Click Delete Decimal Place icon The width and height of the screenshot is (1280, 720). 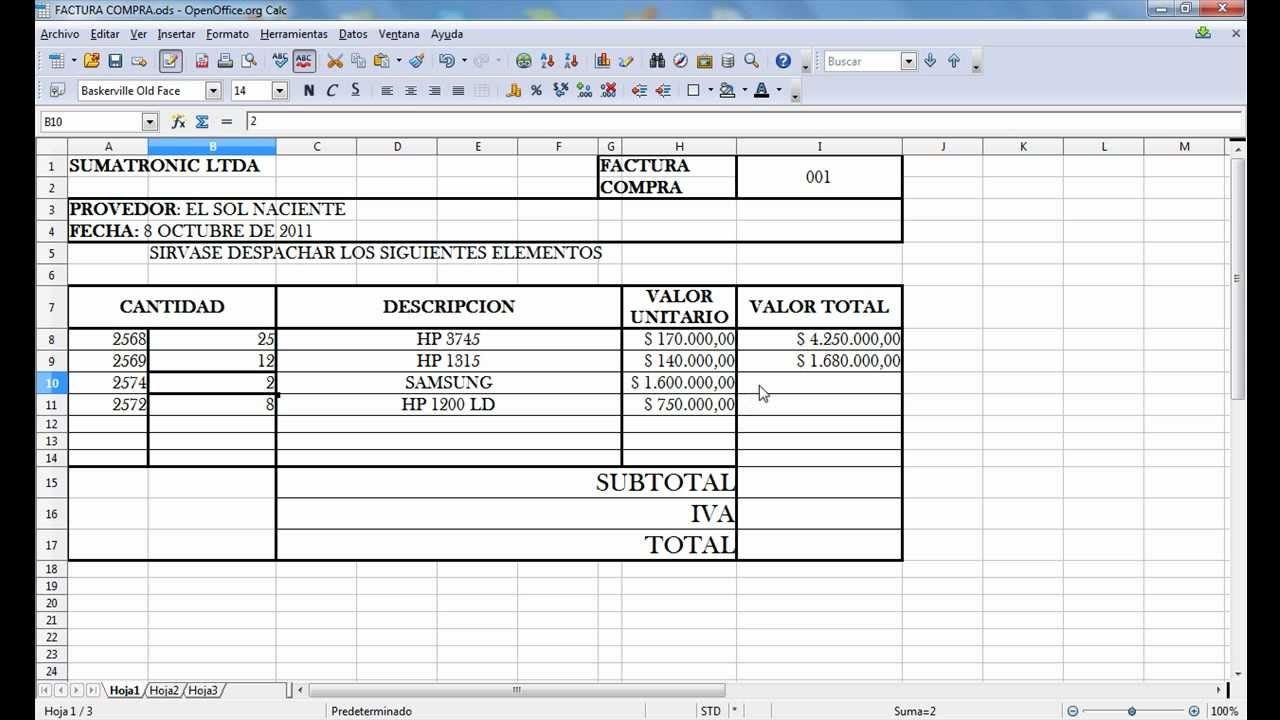(607, 90)
